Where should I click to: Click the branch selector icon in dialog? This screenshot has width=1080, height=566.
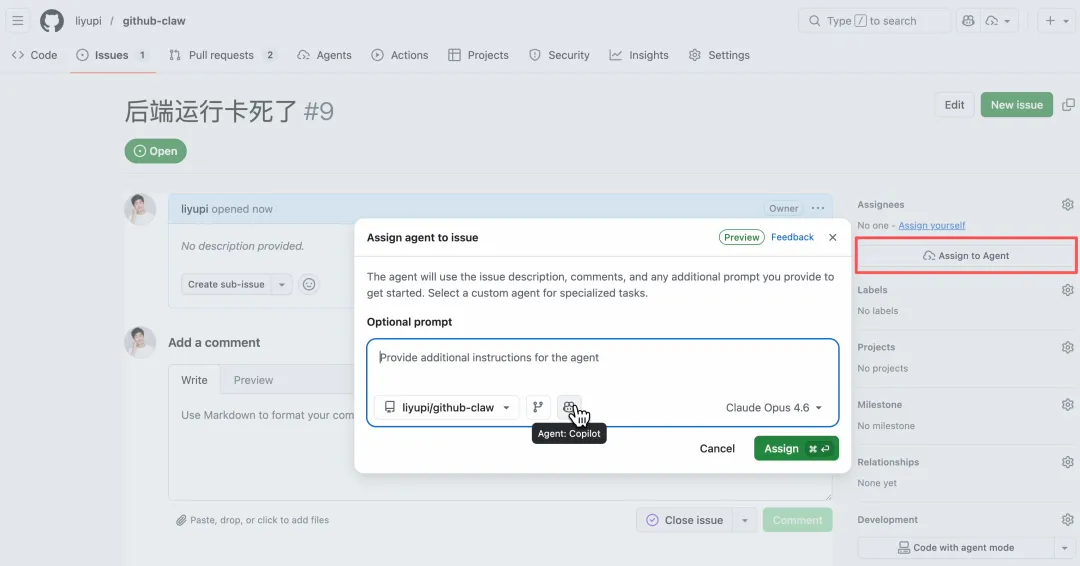click(x=538, y=407)
